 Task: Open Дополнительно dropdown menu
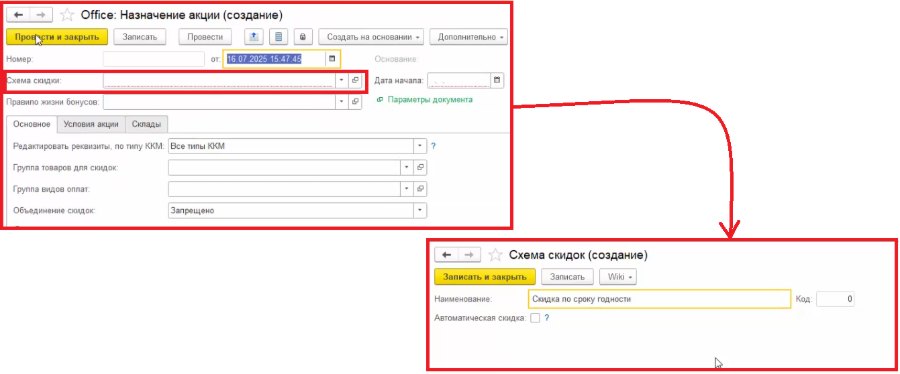[468, 37]
